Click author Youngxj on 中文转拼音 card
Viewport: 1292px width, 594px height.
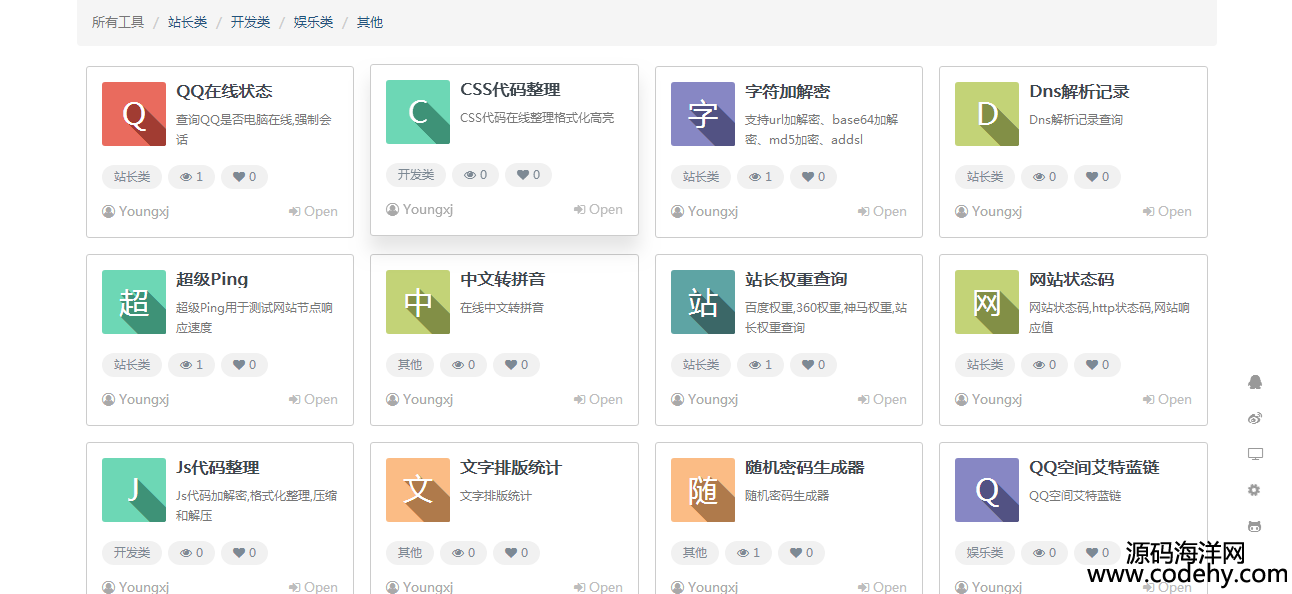pyautogui.click(x=419, y=399)
